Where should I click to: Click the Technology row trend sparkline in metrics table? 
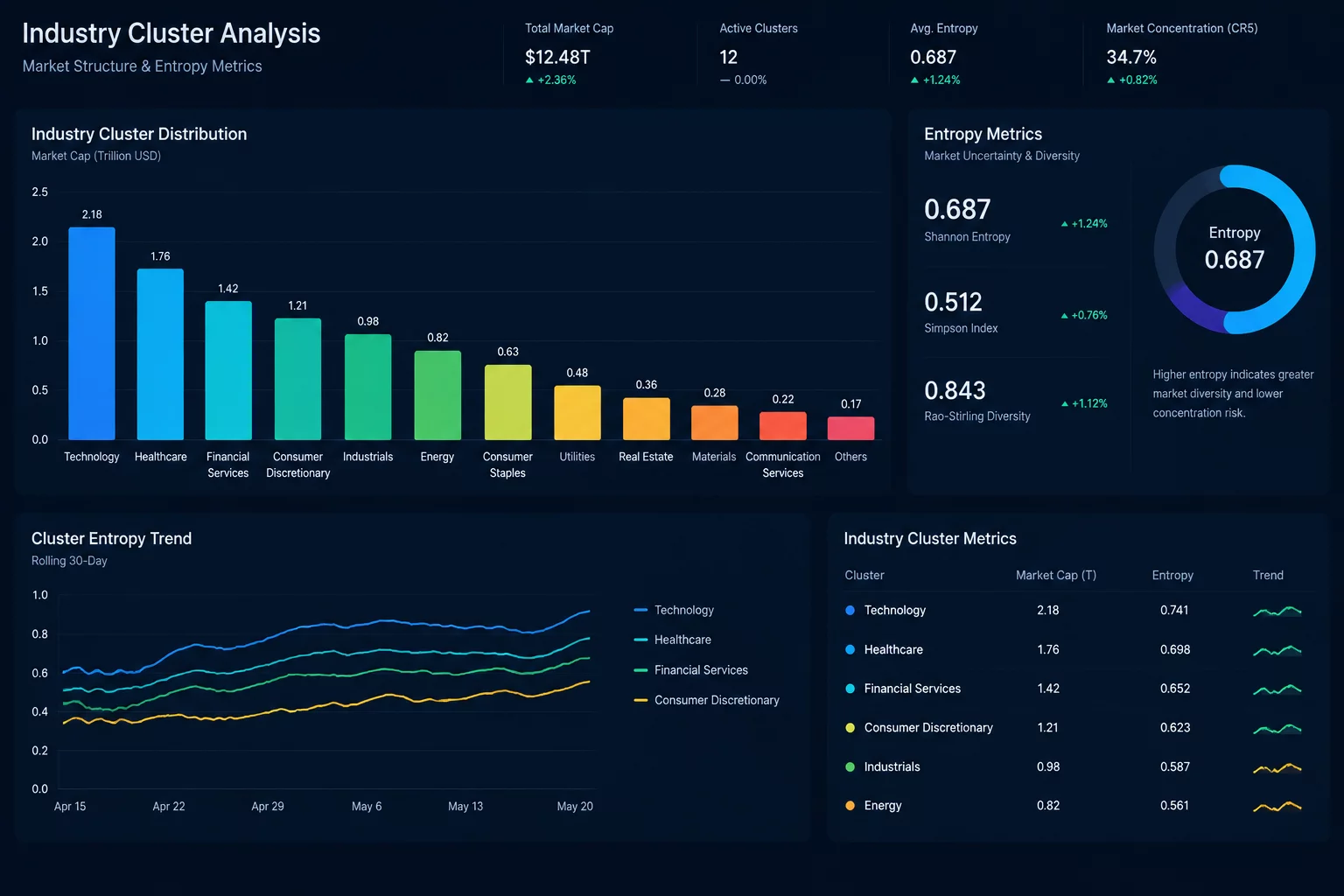click(1277, 611)
